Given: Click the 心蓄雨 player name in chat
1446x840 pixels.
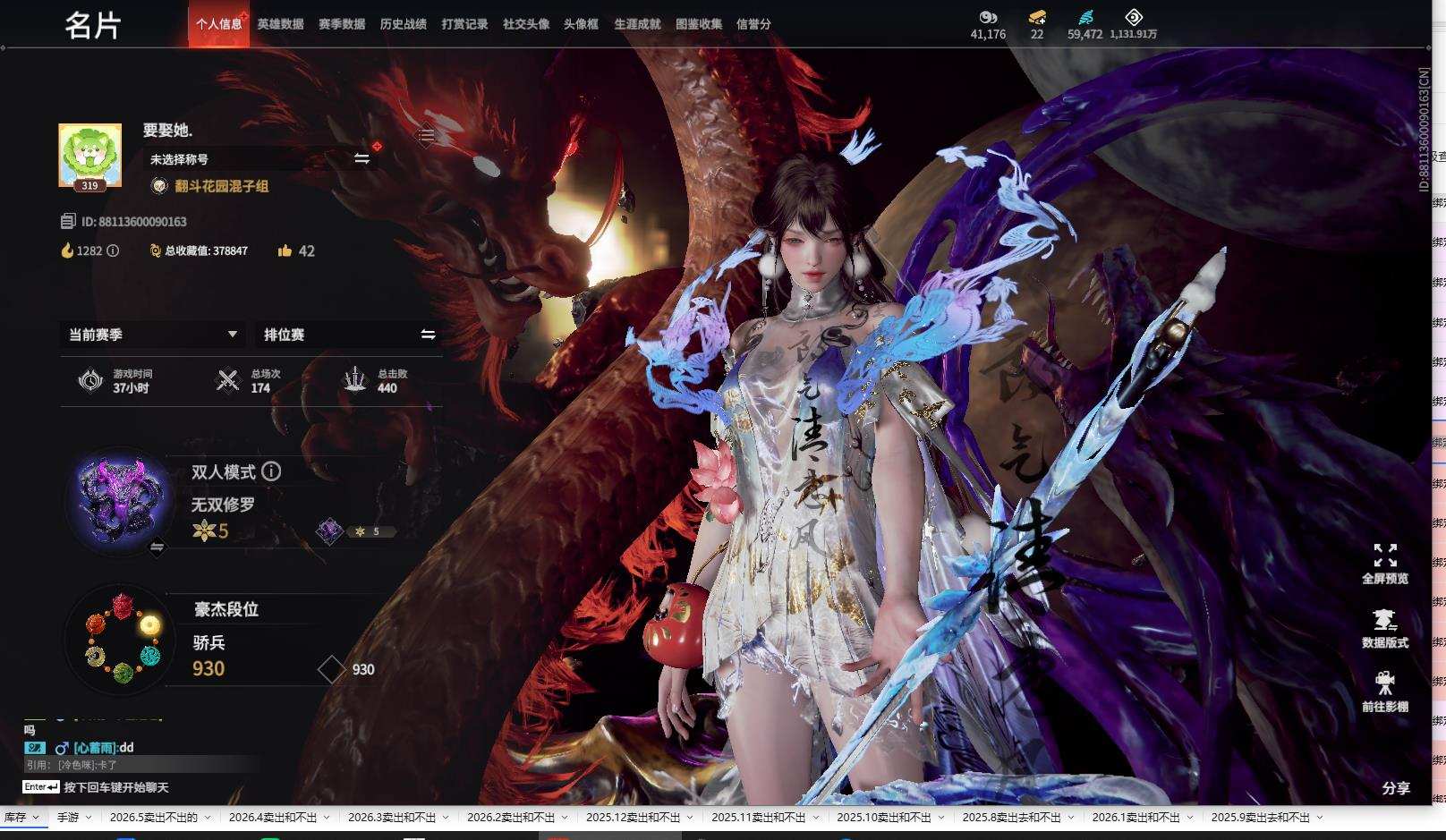Looking at the screenshot, I should pyautogui.click(x=94, y=747).
